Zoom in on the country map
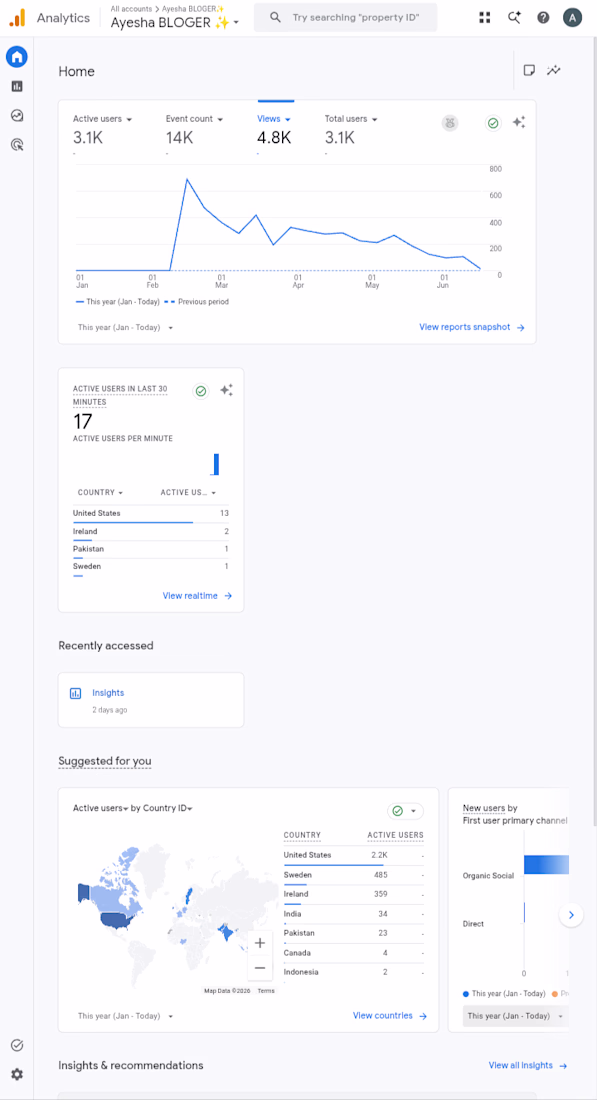 260,943
